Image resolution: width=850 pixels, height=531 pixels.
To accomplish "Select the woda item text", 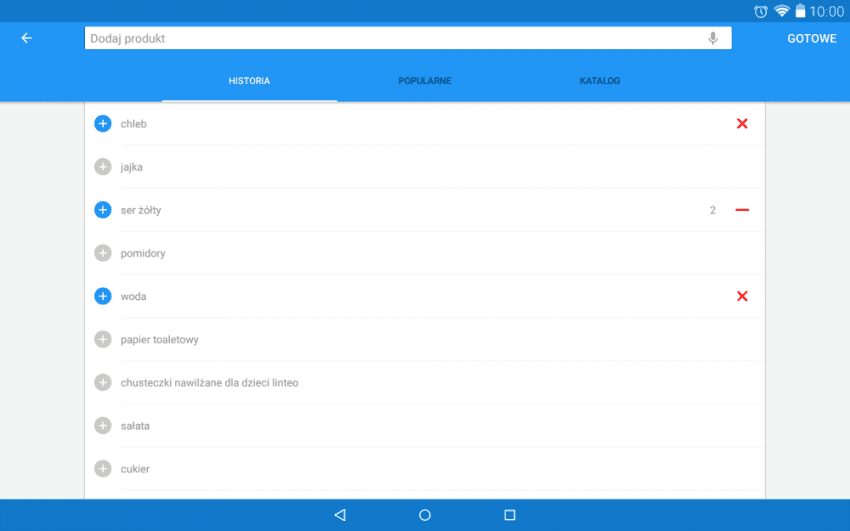I will click(x=133, y=296).
